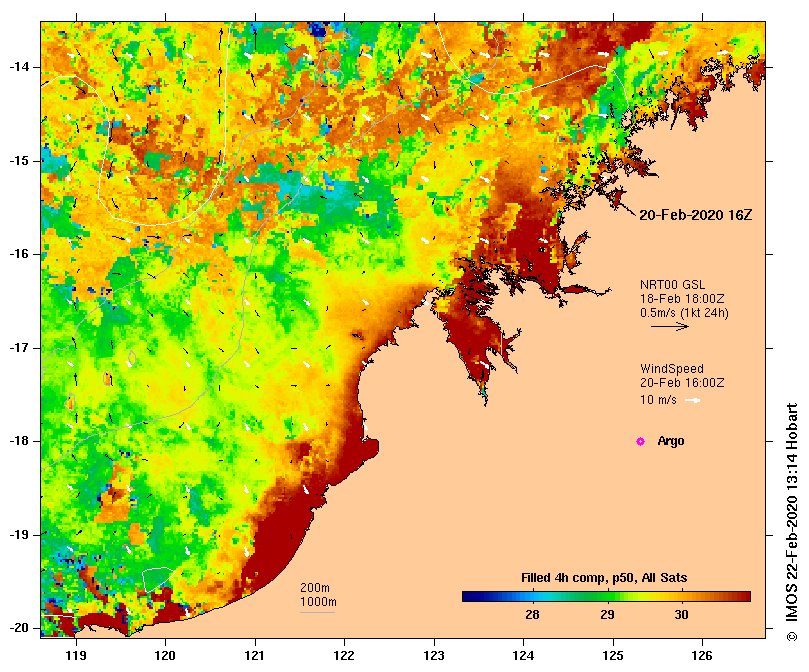
Task: Click longitude label '126' on the axis
Action: (x=702, y=656)
